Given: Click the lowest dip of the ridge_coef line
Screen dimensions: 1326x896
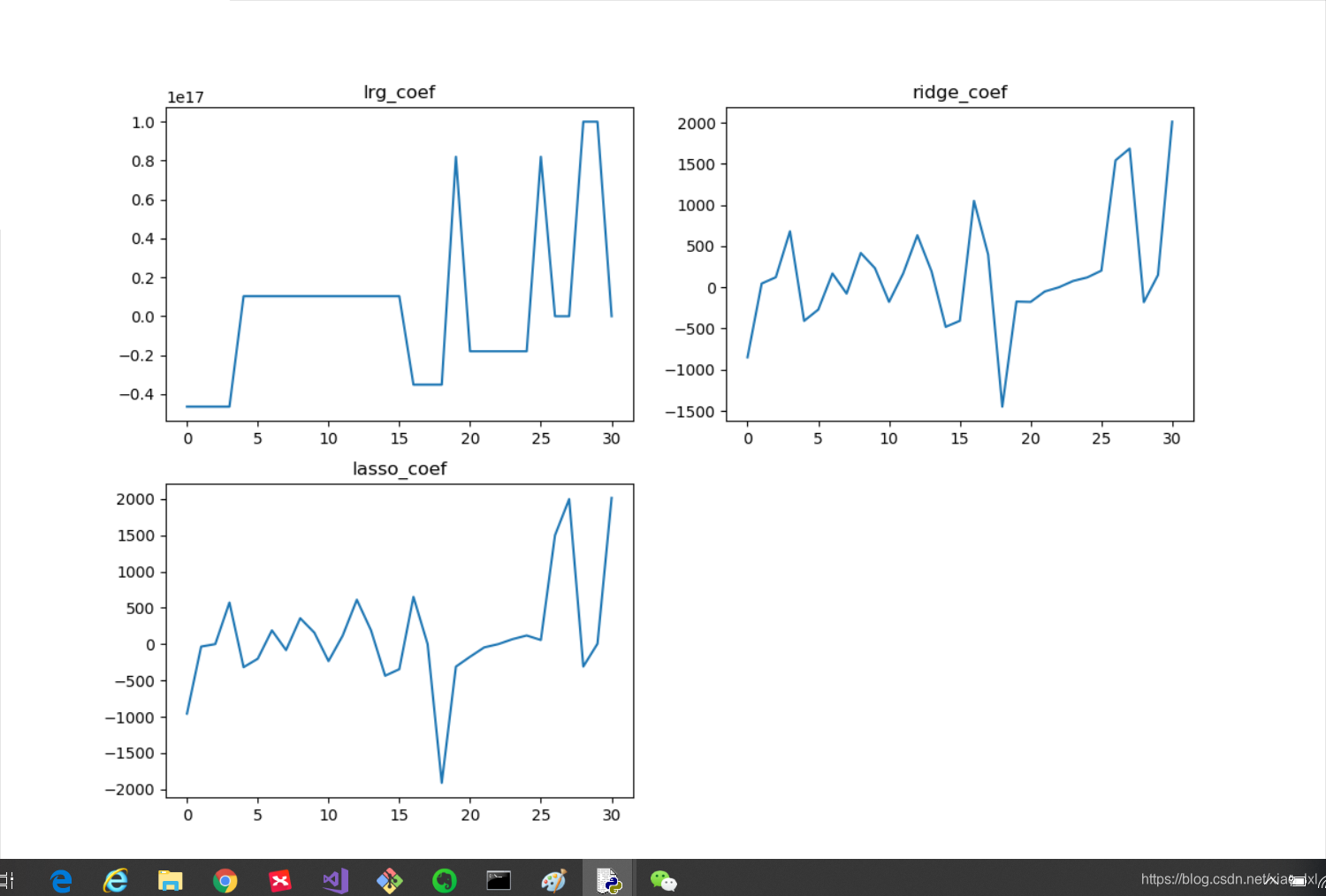Looking at the screenshot, I should 1002,405.
